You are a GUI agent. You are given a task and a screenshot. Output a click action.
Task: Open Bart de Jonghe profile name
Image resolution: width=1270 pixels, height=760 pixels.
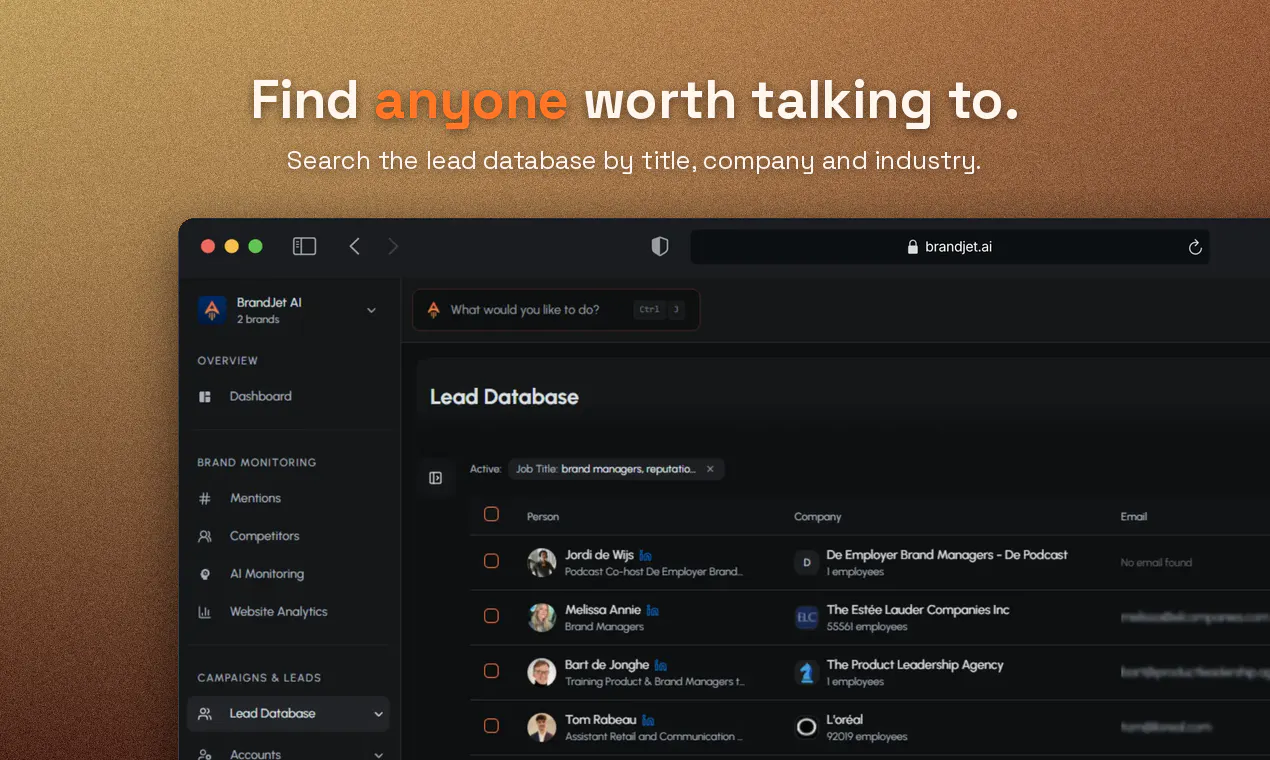(x=607, y=665)
